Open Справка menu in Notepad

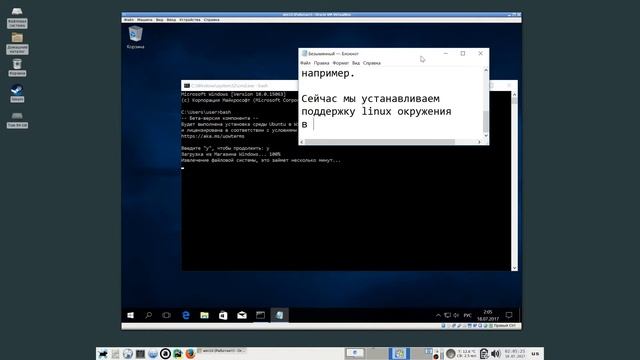(372, 63)
